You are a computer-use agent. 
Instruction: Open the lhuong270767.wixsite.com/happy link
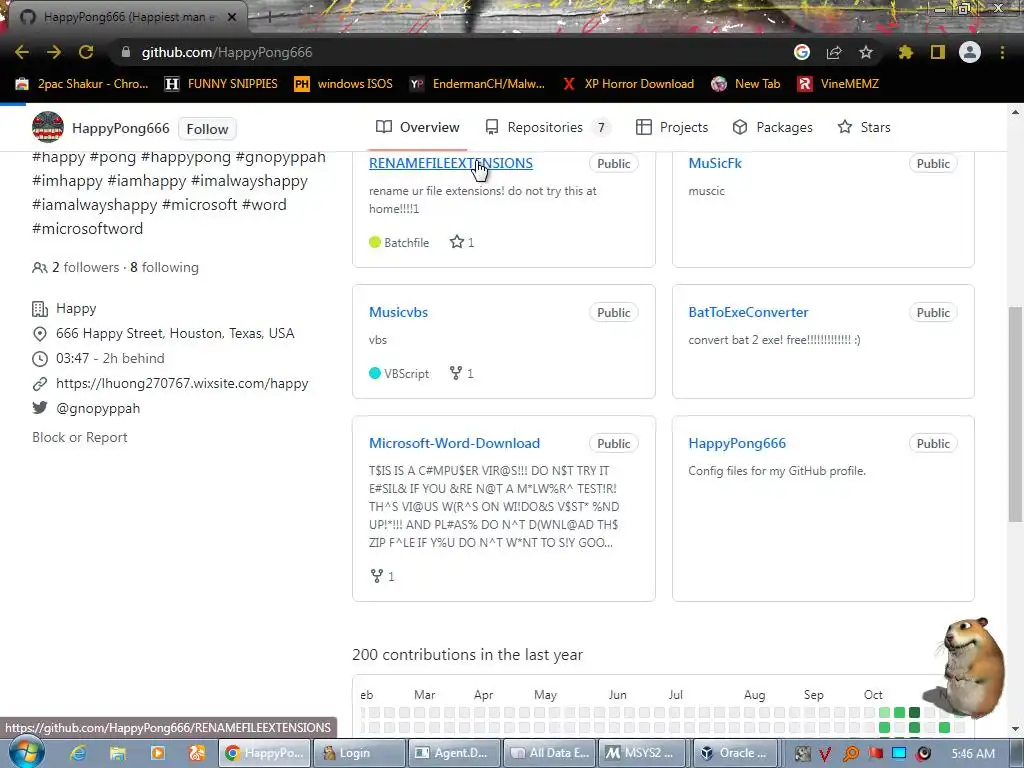(182, 383)
